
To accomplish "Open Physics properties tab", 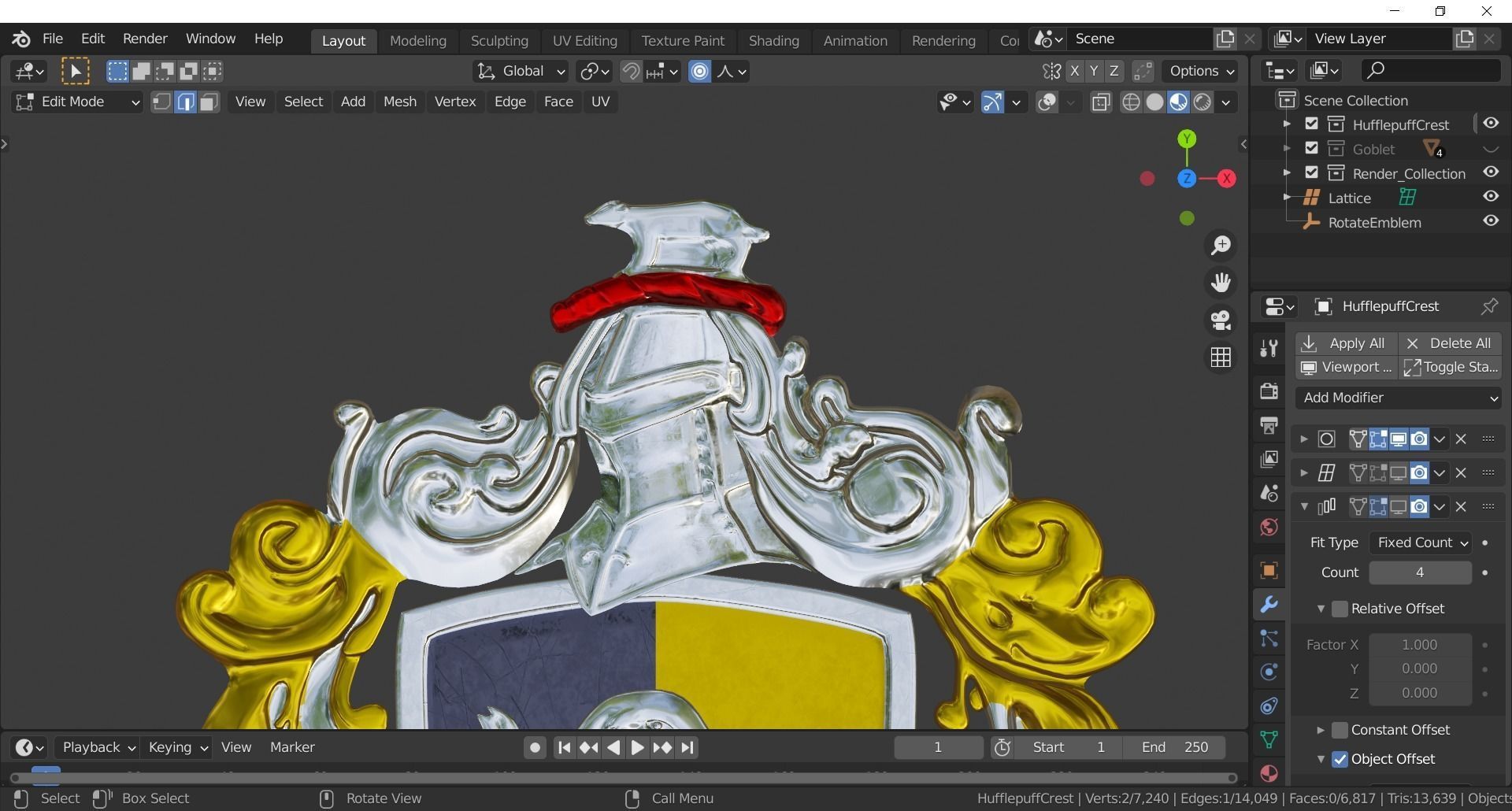I will pos(1268,672).
